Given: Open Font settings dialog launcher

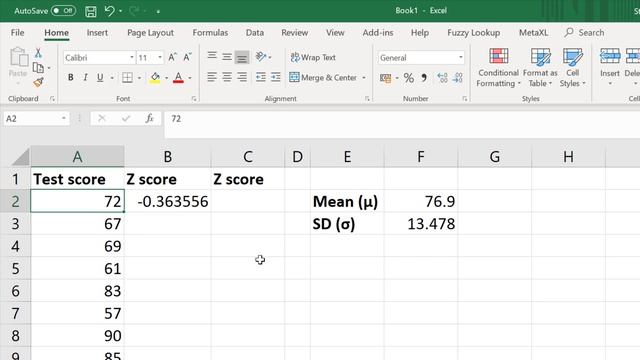Looking at the screenshot, I should tap(194, 99).
